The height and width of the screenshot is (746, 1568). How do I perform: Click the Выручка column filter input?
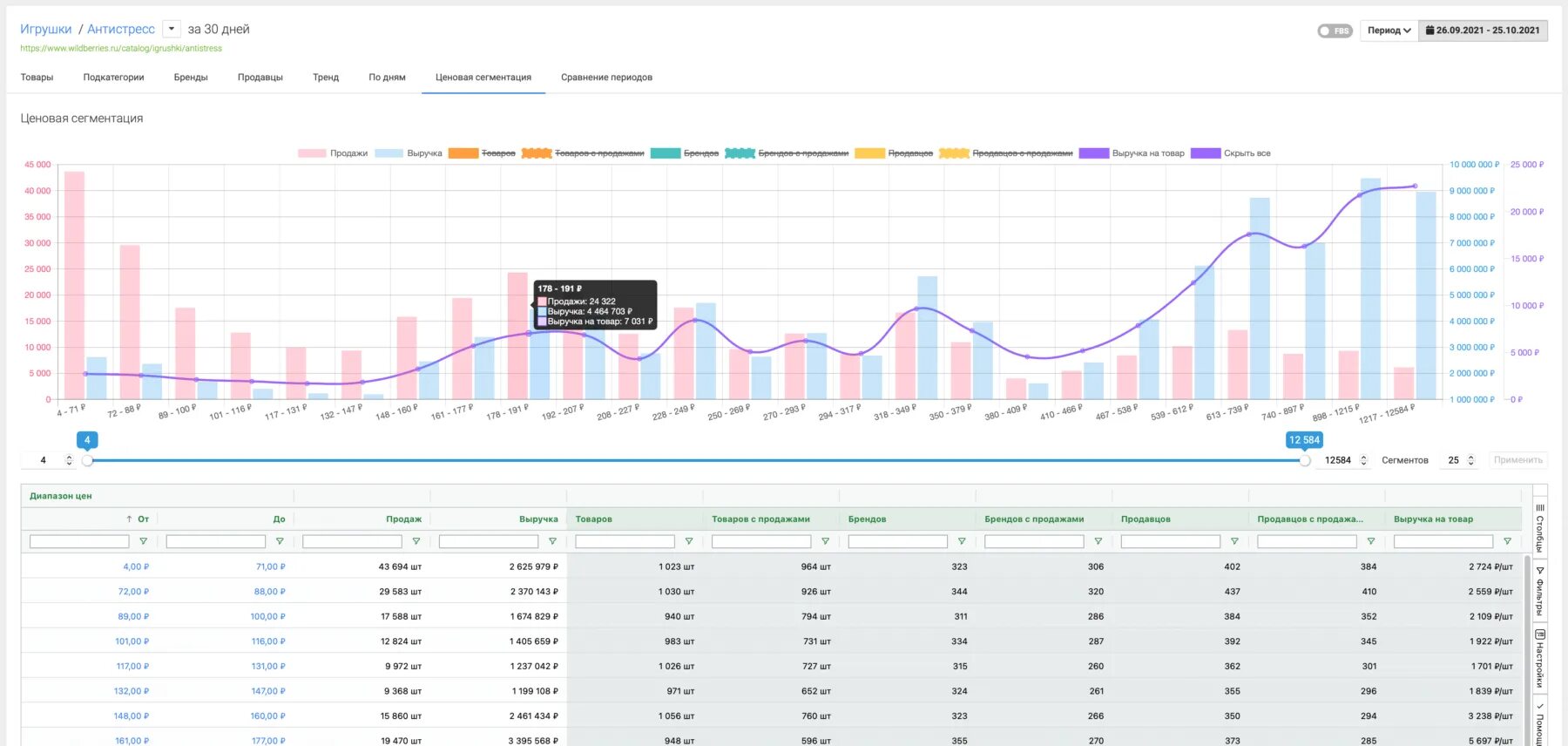[489, 541]
